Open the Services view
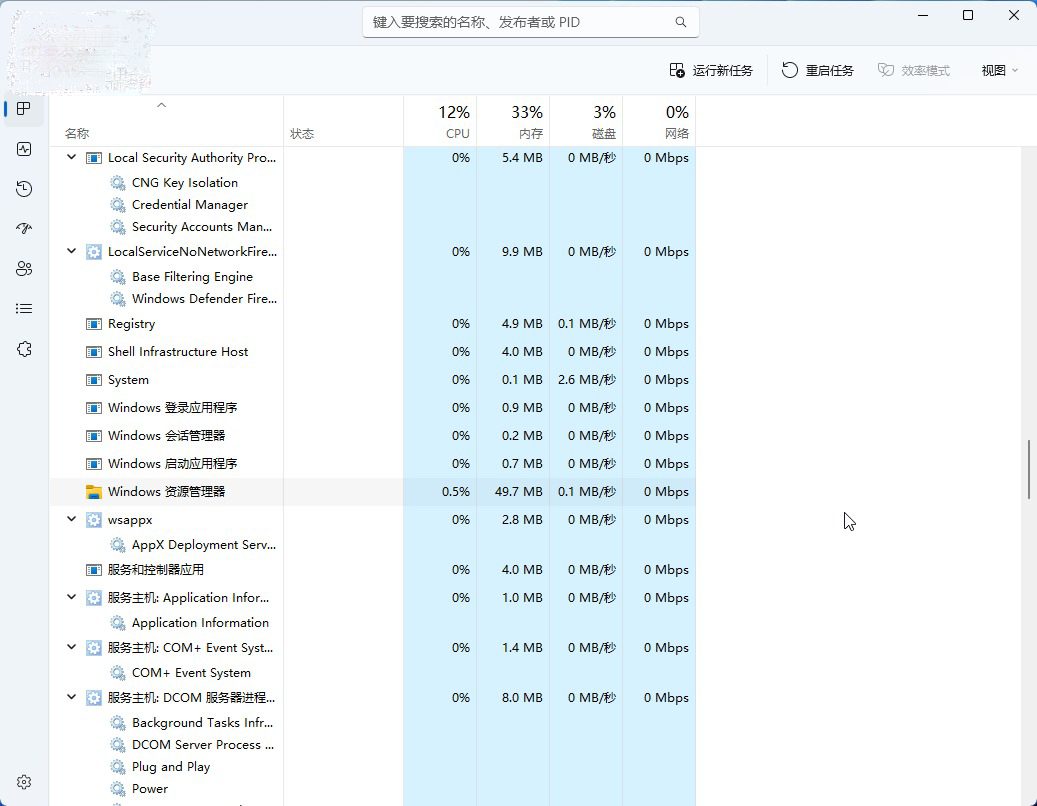This screenshot has width=1037, height=806. click(x=23, y=348)
